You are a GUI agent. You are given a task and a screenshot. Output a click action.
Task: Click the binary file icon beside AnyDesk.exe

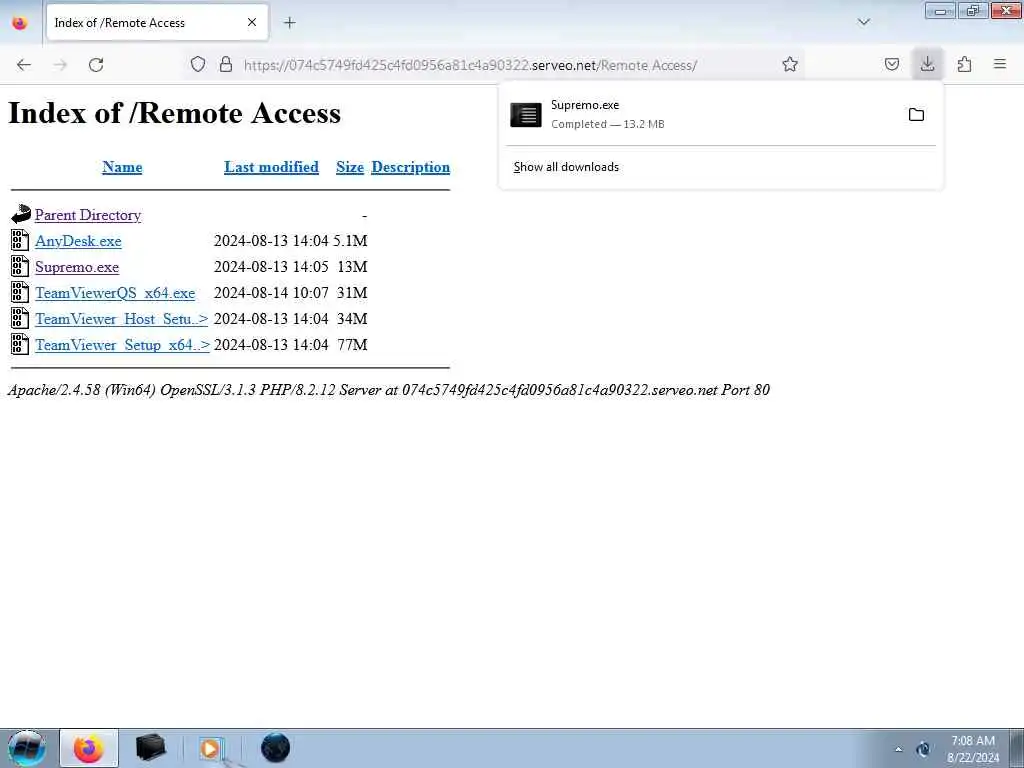pos(20,240)
